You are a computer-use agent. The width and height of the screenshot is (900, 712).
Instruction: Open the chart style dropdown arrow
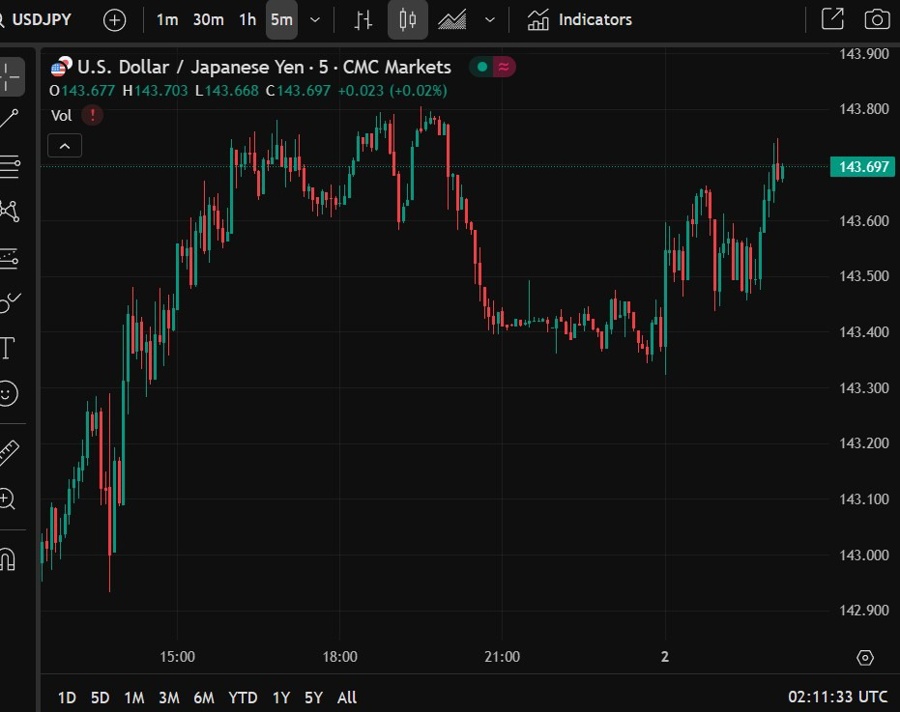pos(490,20)
